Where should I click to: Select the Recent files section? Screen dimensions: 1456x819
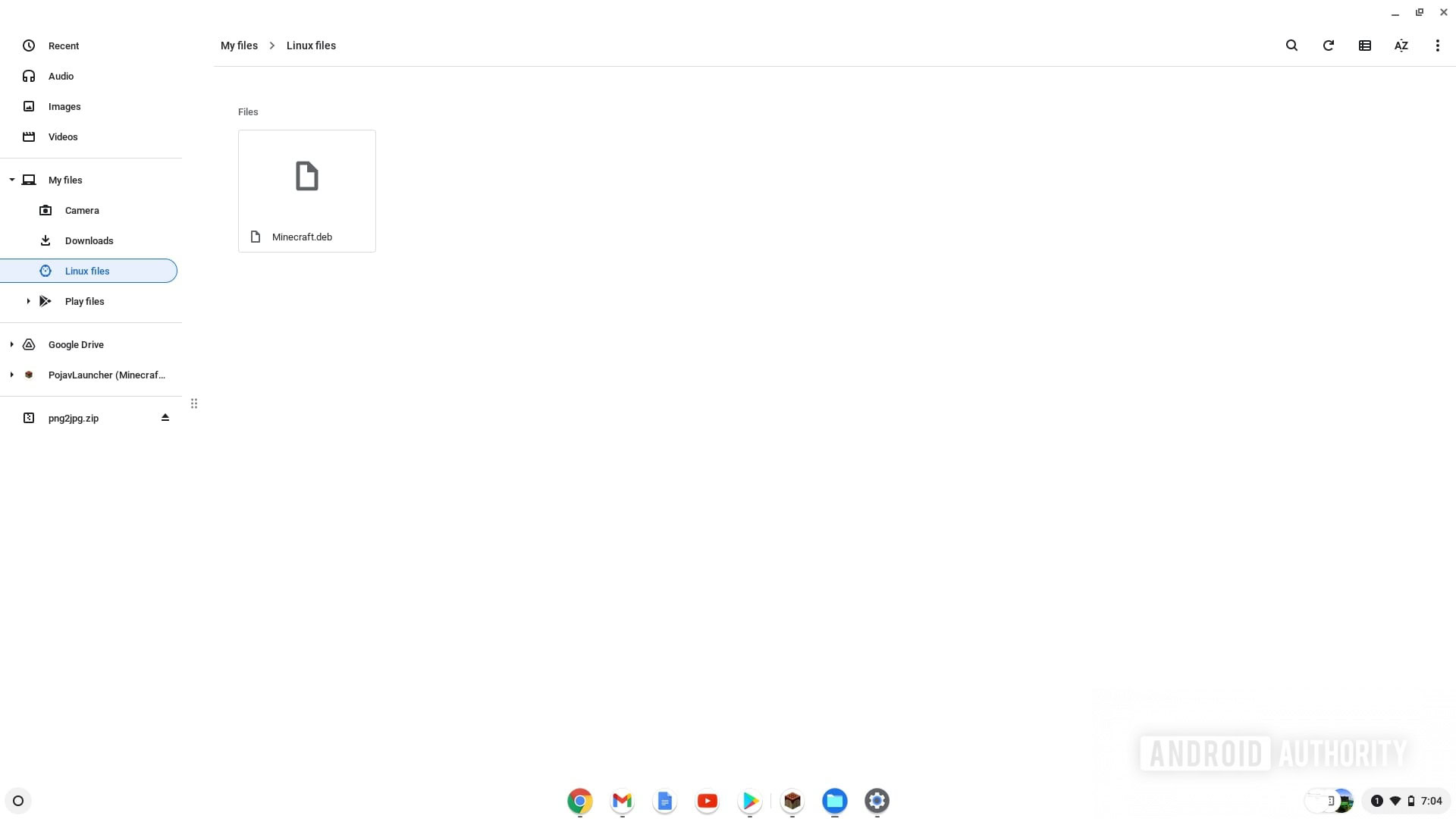pos(63,45)
